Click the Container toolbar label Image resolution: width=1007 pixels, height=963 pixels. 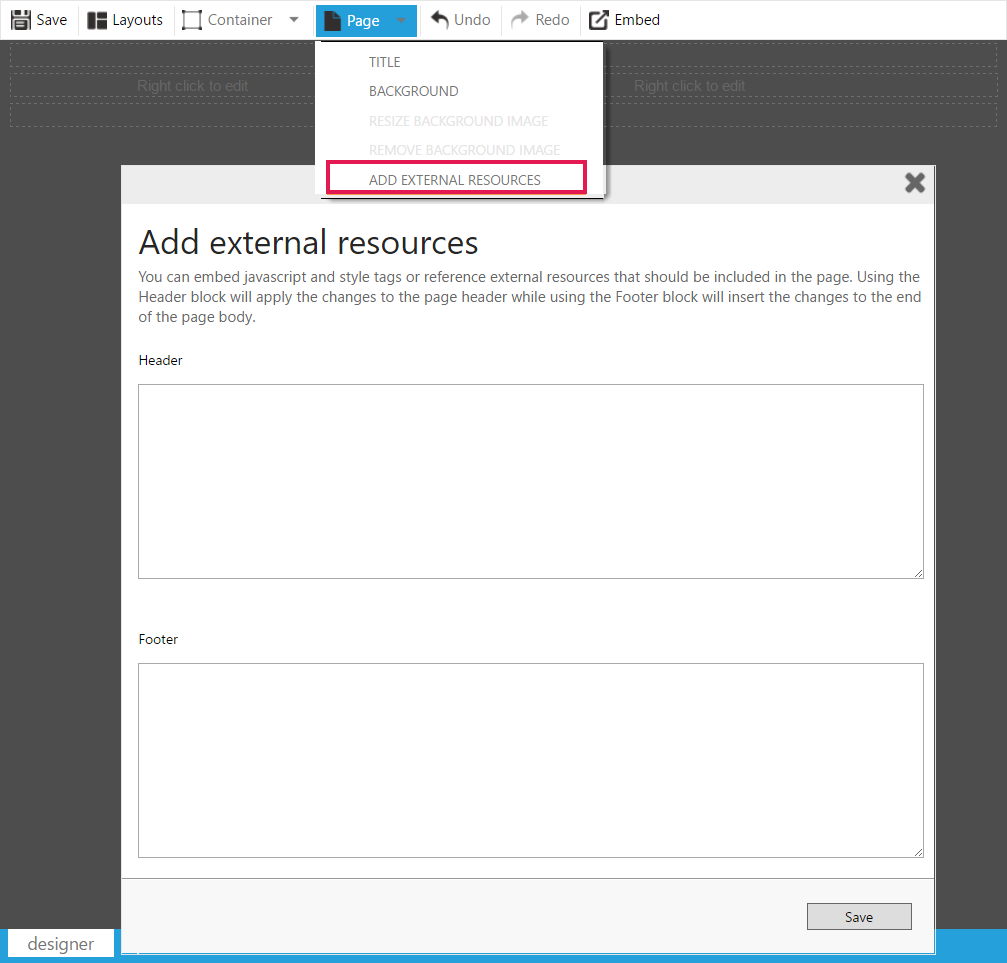240,20
